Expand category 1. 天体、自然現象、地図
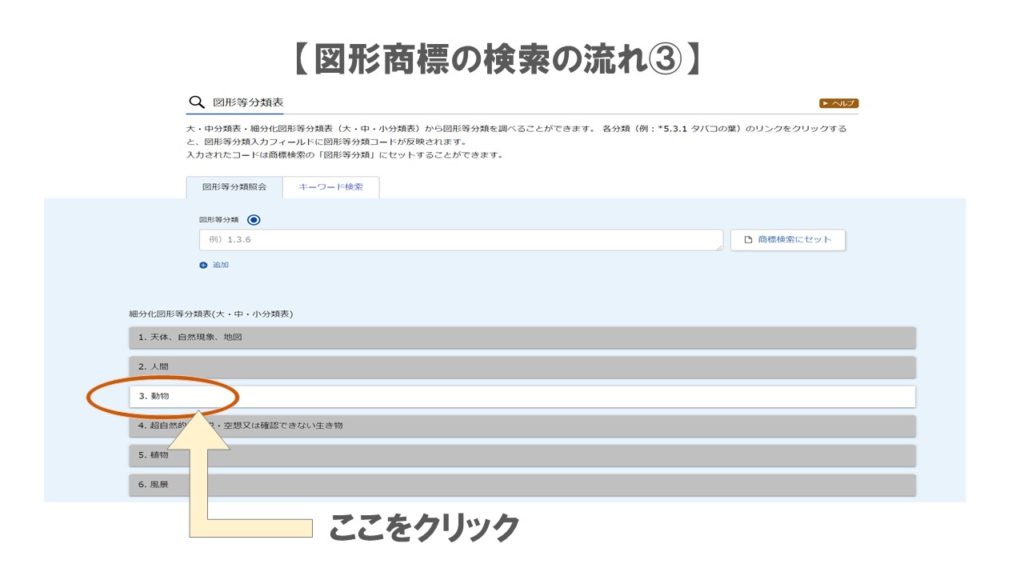 coord(522,337)
